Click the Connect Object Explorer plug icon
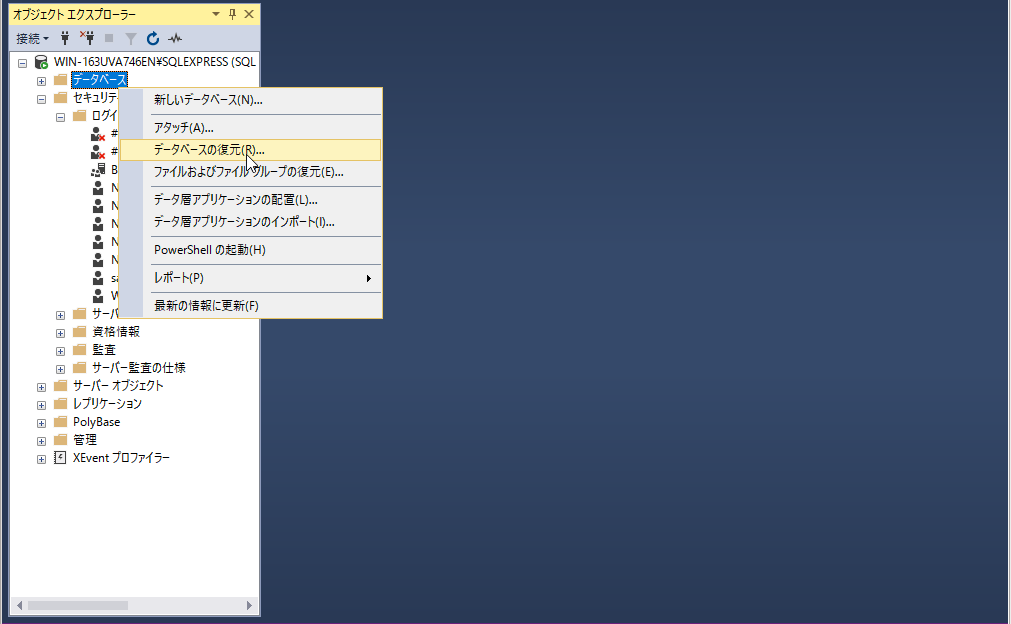 tap(66, 39)
